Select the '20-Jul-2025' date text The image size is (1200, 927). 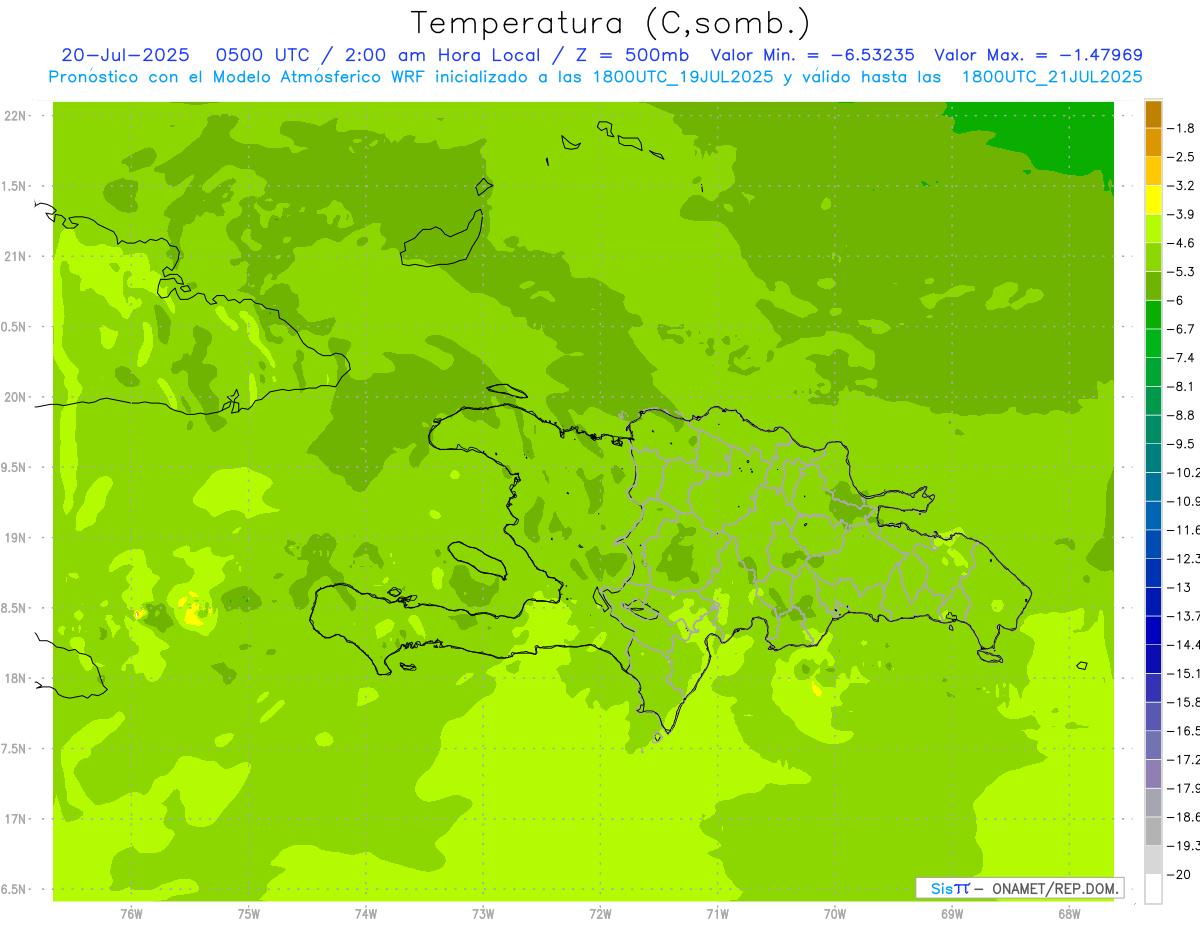click(126, 55)
